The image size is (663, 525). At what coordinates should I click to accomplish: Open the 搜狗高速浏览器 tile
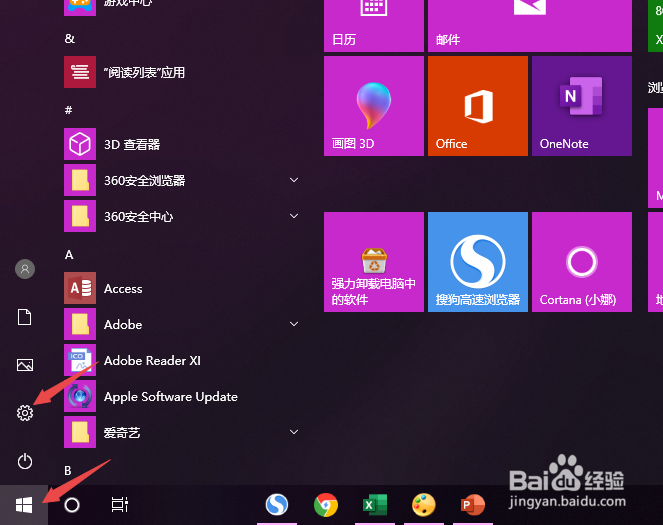pyautogui.click(x=478, y=262)
